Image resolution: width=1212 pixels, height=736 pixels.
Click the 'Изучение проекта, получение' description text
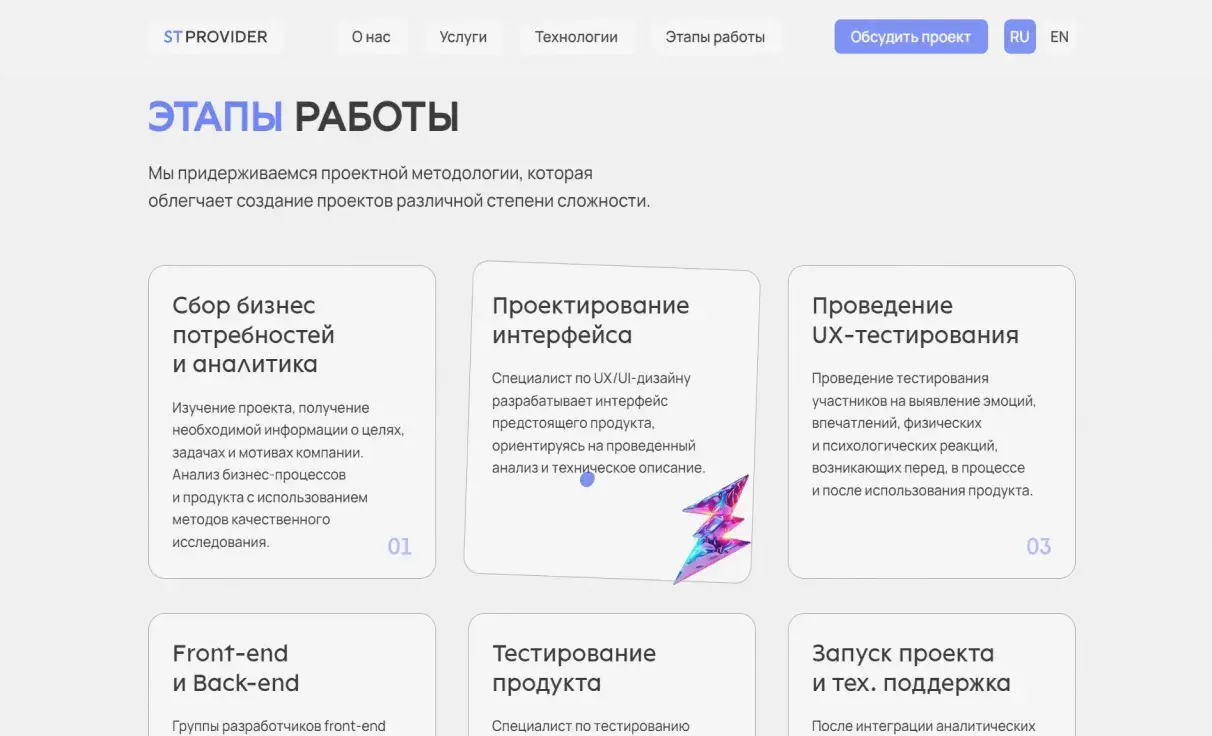(x=288, y=475)
